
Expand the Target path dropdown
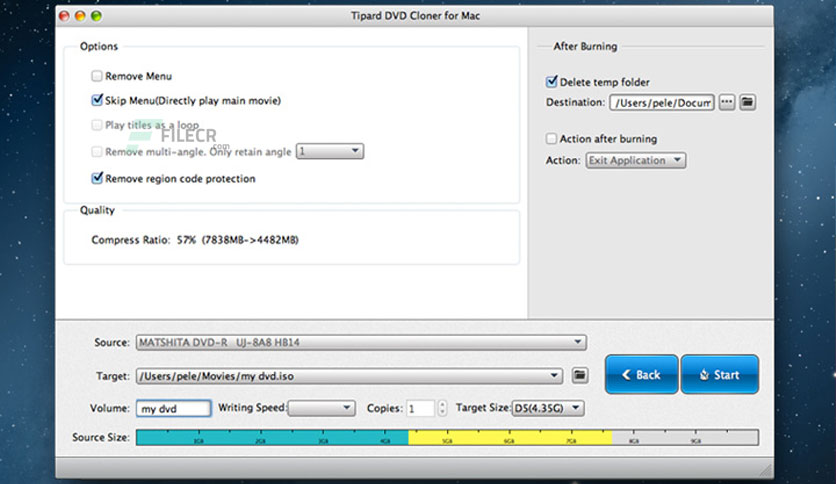tap(349, 376)
